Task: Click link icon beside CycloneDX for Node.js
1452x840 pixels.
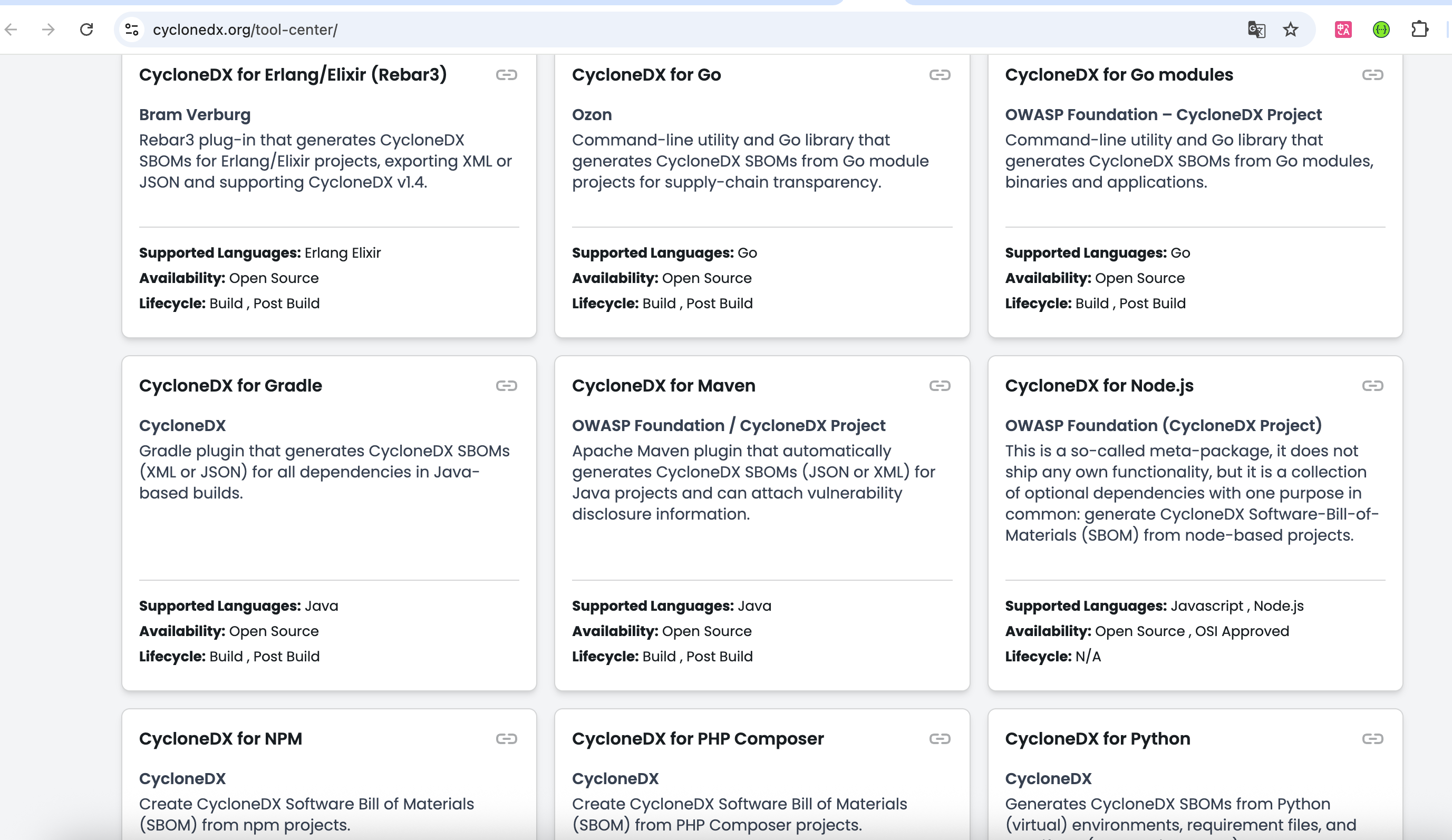Action: 1372,386
